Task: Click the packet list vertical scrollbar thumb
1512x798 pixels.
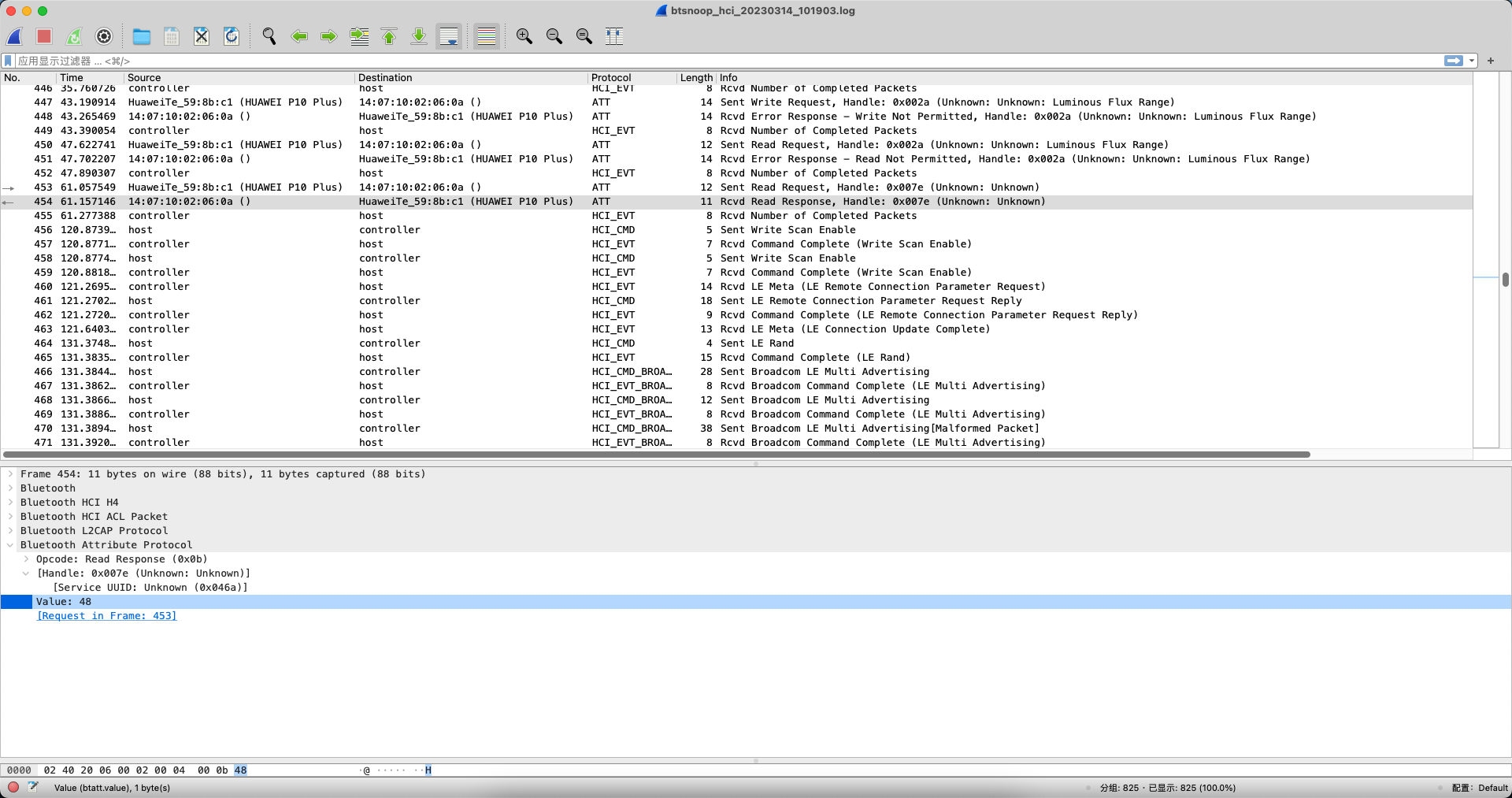Action: 1505,279
